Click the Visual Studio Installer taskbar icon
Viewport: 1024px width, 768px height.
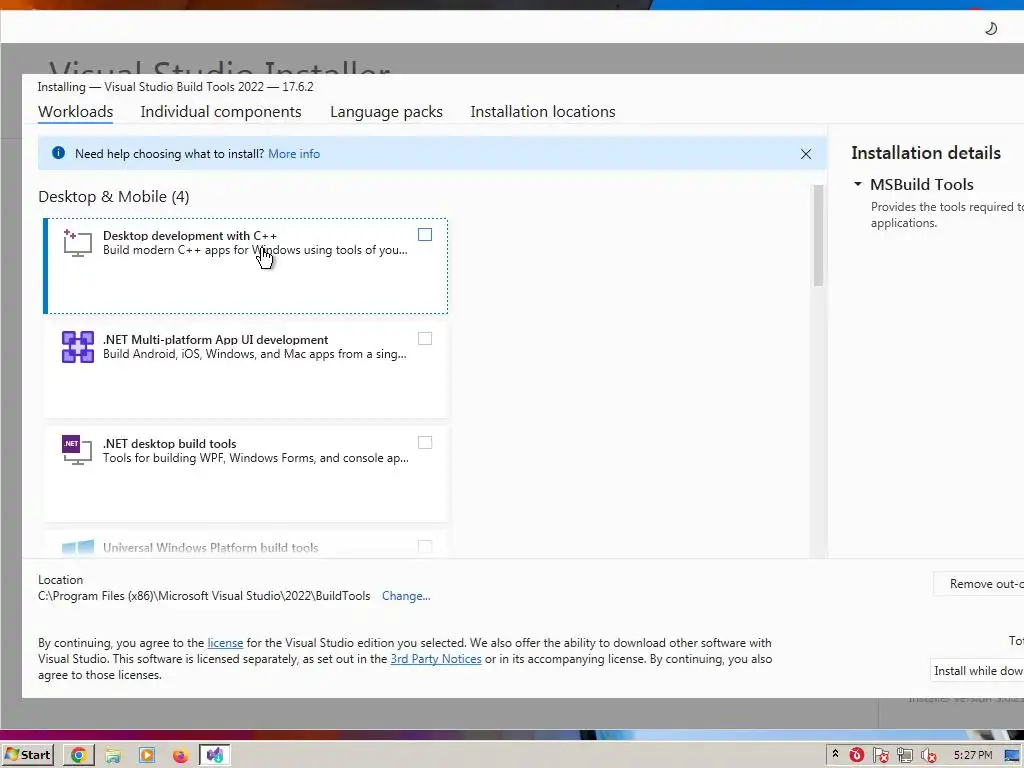215,756
